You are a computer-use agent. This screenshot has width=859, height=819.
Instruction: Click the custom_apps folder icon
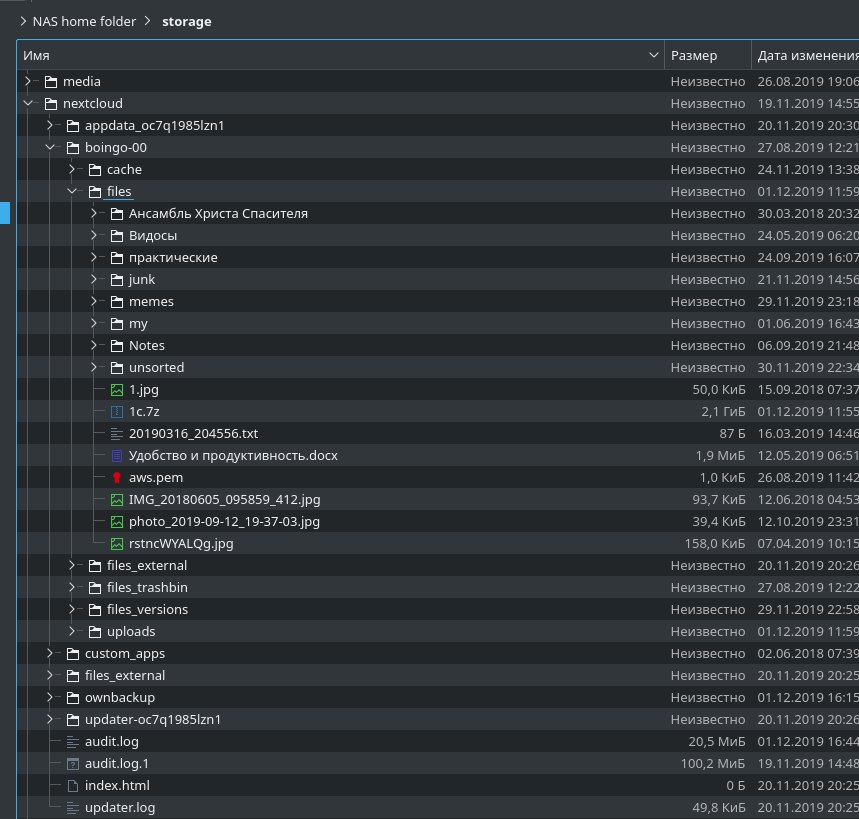tap(73, 654)
